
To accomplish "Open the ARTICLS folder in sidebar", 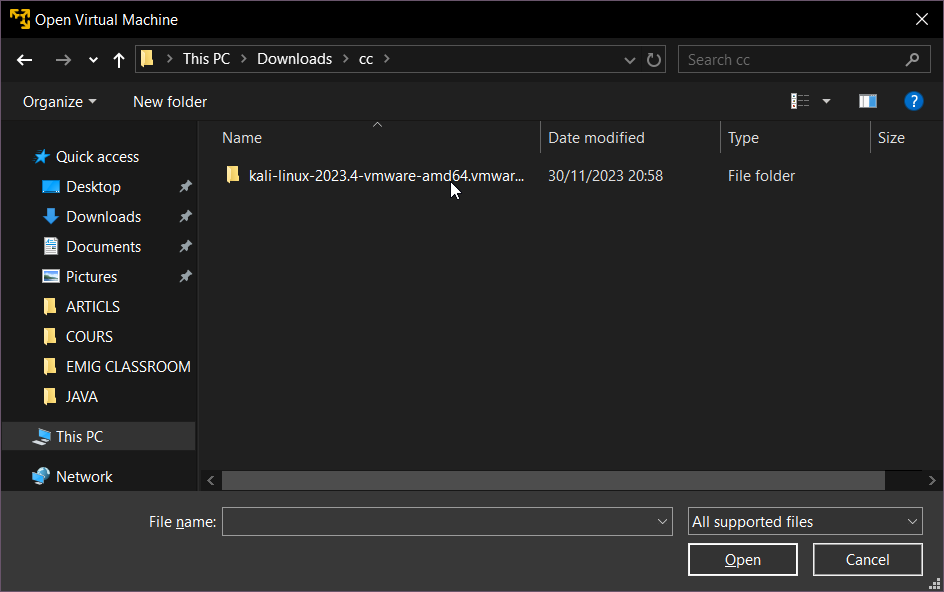I will click(x=93, y=307).
